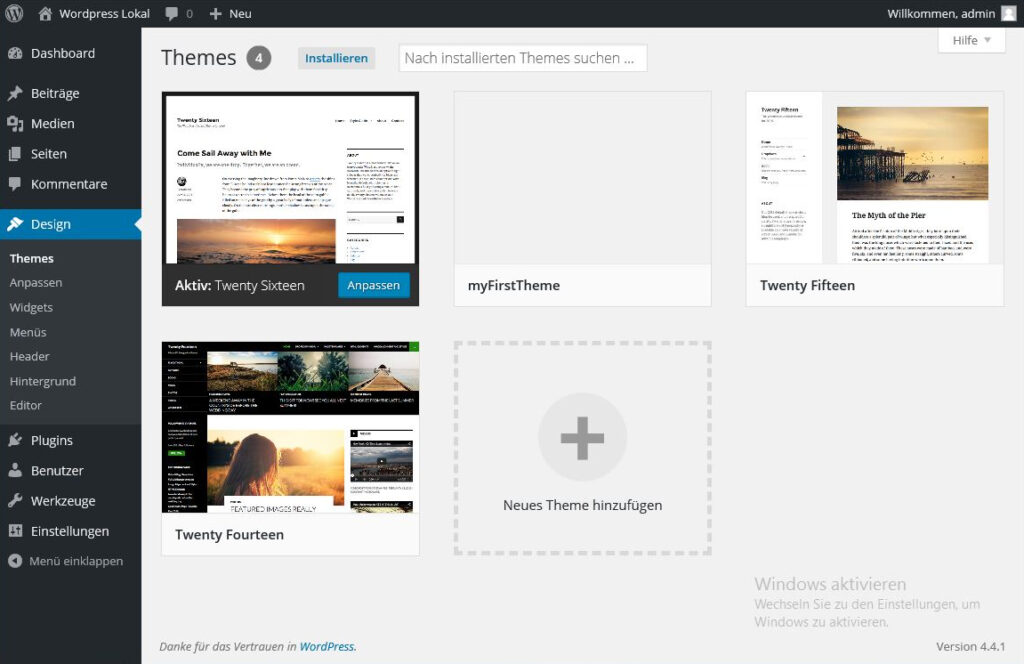This screenshot has height=664, width=1024.
Task: Click Neu in the admin bar
Action: click(240, 14)
